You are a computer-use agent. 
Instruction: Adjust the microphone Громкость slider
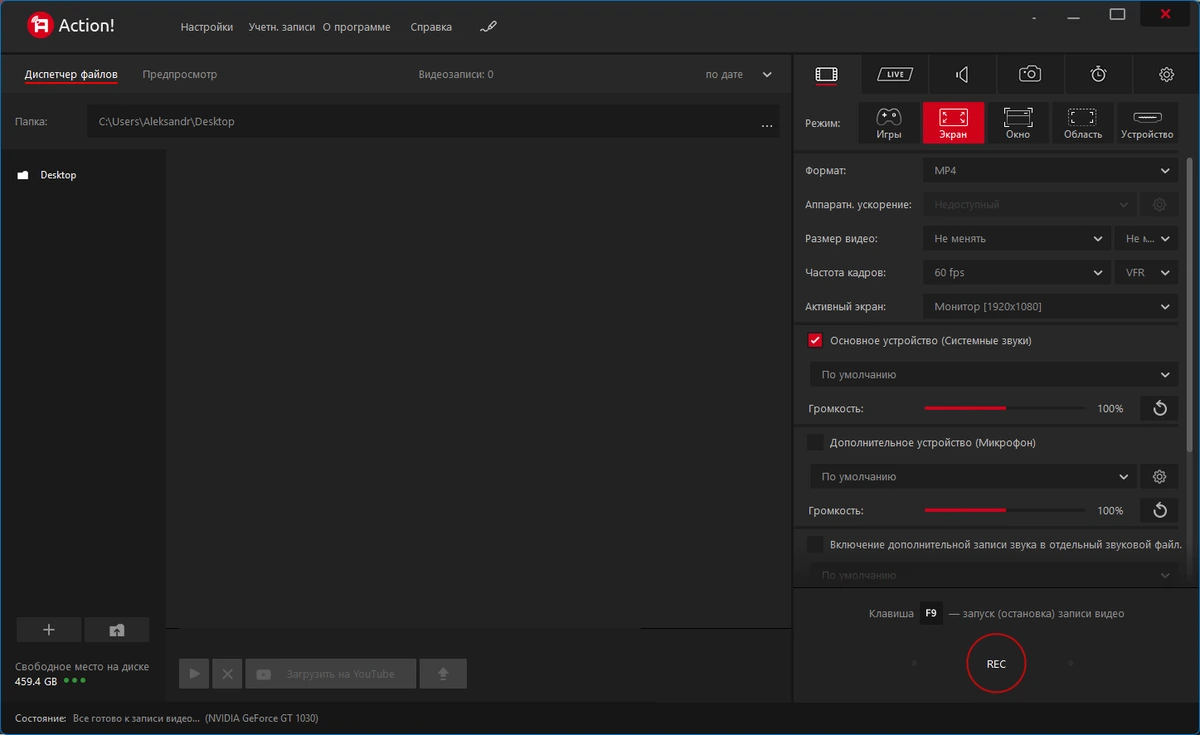point(1004,510)
